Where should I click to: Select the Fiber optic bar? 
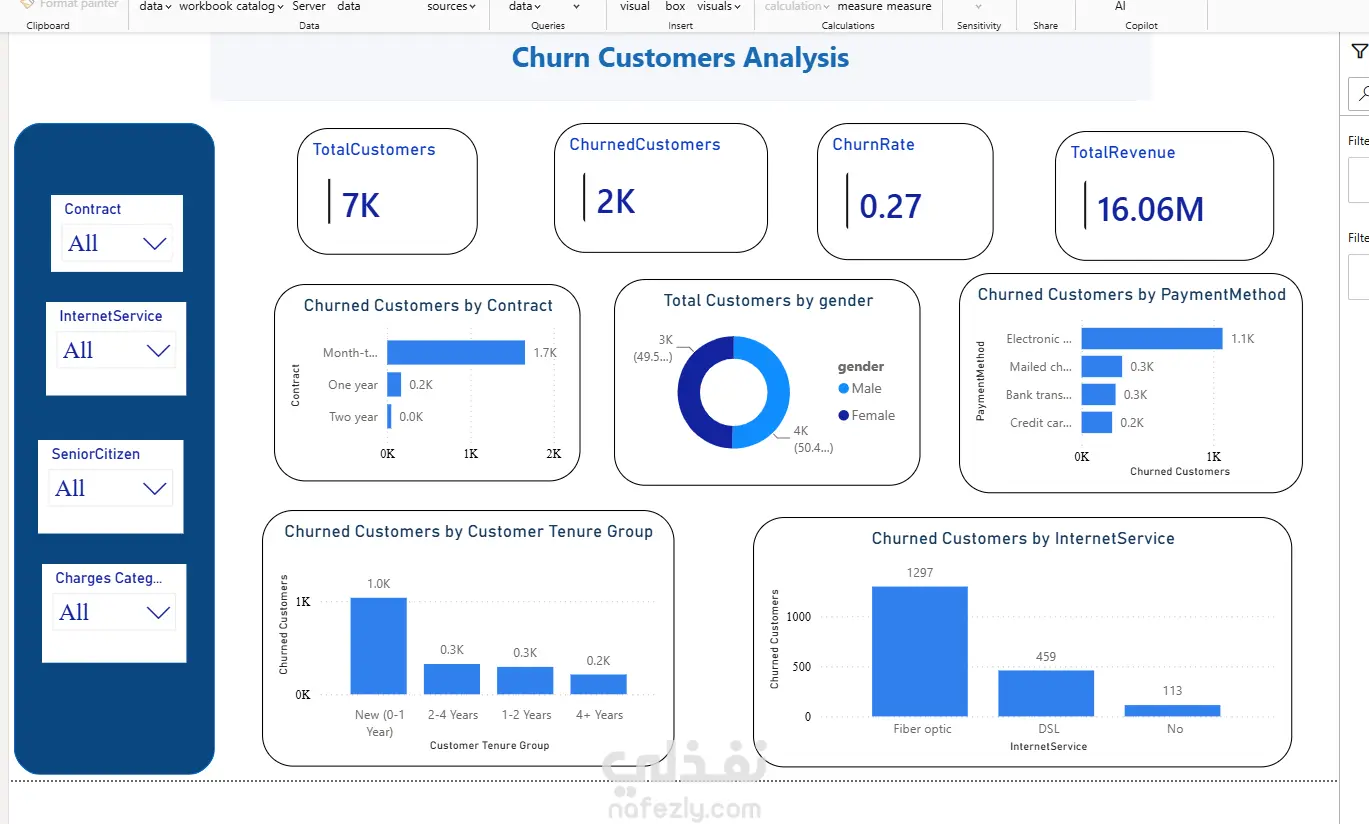click(920, 651)
